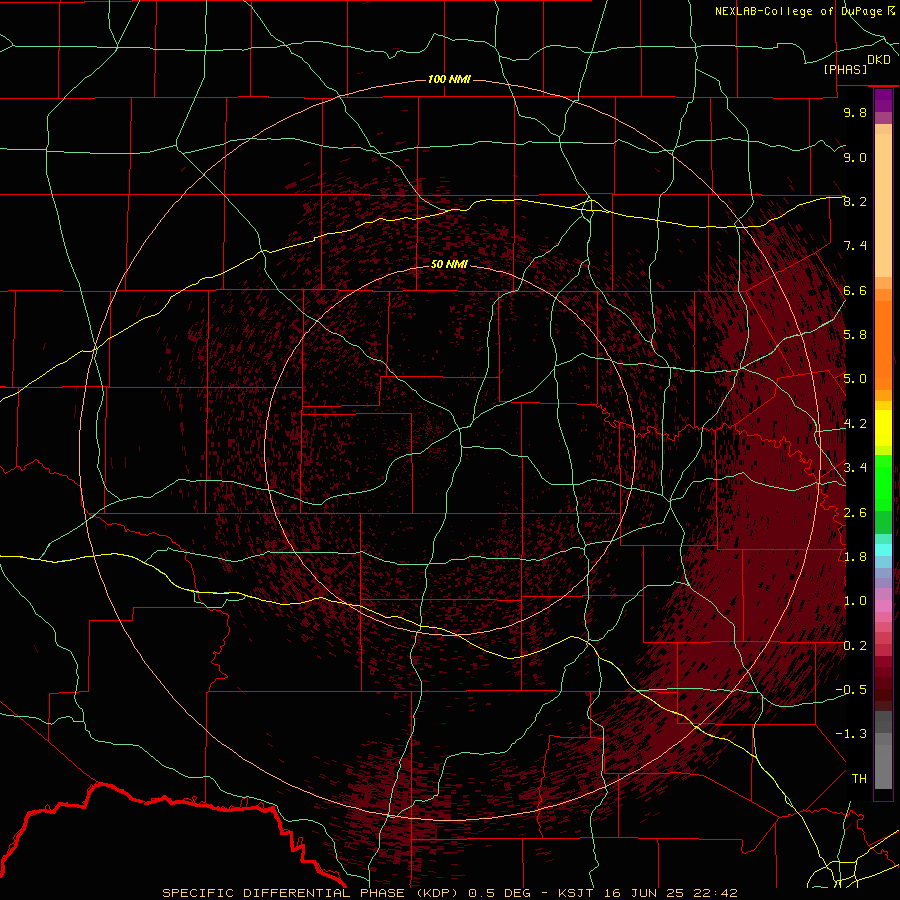Click the pink band of the color bar
Viewport: 900px width, 900px height.
pos(883,606)
